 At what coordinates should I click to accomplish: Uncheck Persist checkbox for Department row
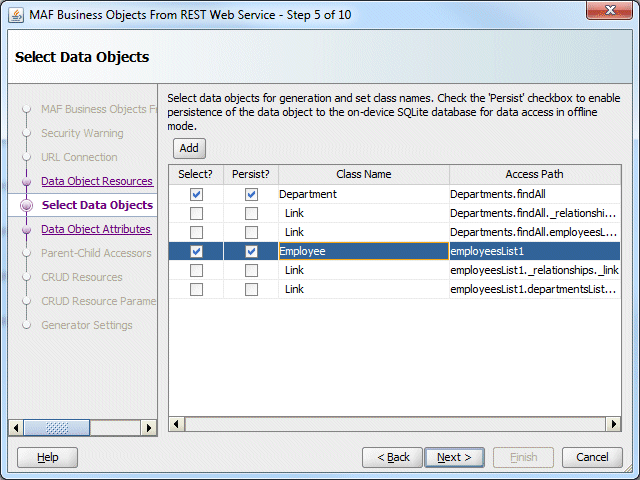[x=251, y=194]
